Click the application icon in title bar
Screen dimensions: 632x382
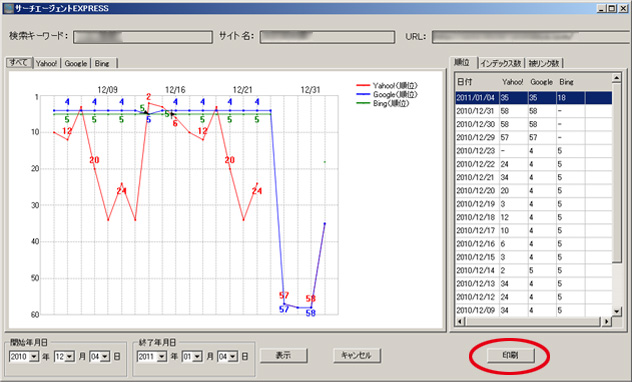point(8,8)
